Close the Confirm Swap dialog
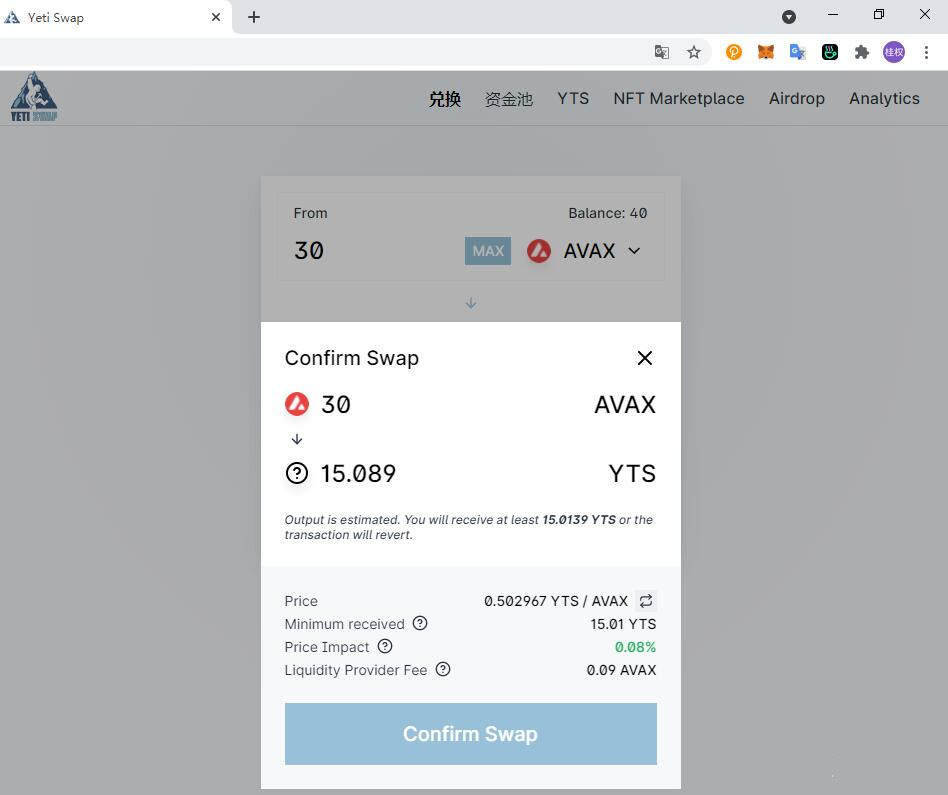948x795 pixels. tap(644, 358)
